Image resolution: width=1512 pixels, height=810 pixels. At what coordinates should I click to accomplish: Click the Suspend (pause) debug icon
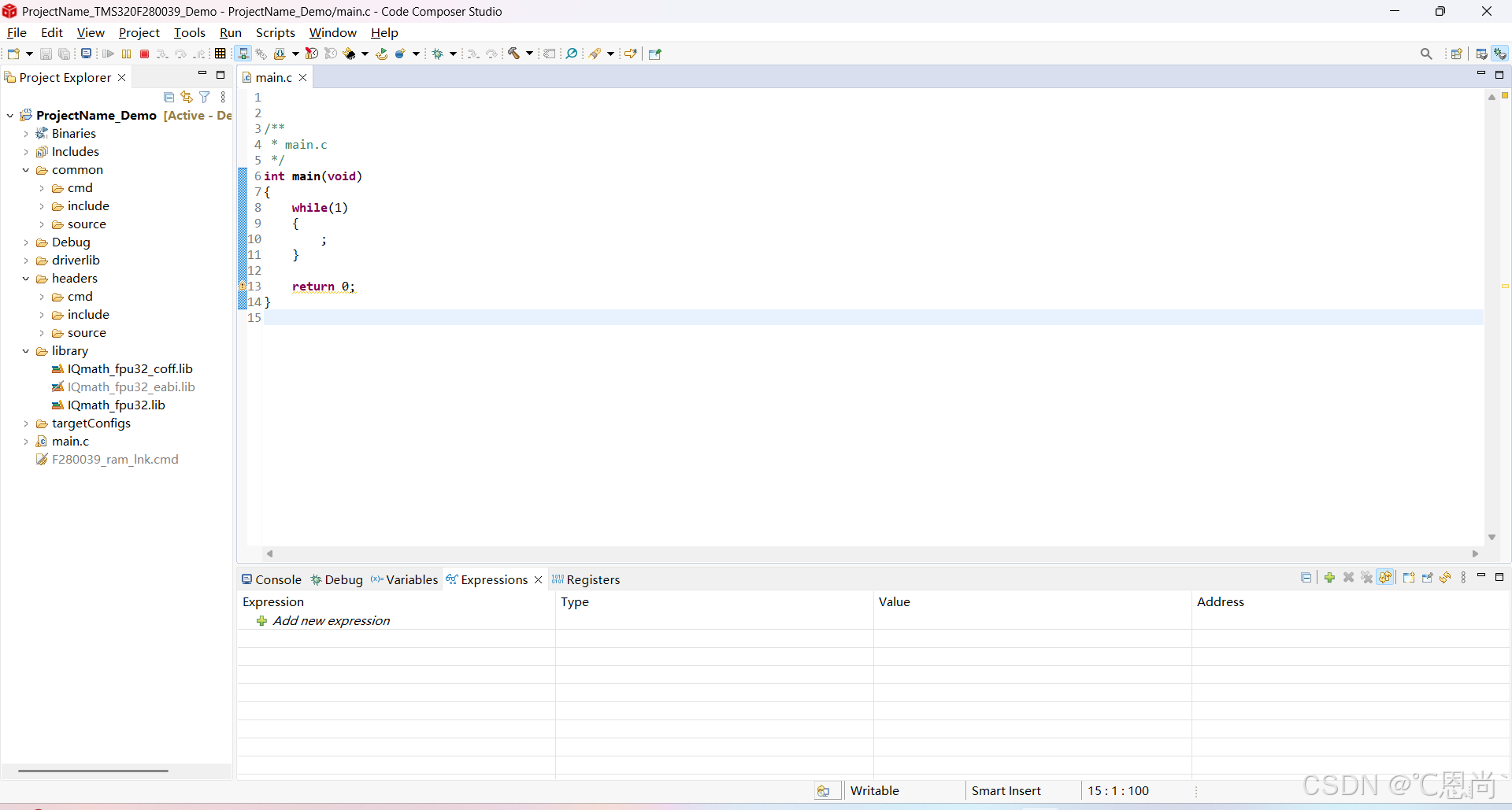[126, 54]
